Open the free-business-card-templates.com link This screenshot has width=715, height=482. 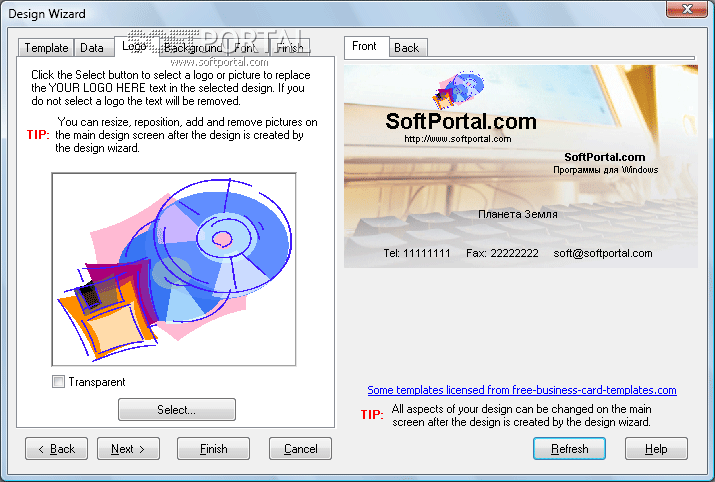[522, 390]
